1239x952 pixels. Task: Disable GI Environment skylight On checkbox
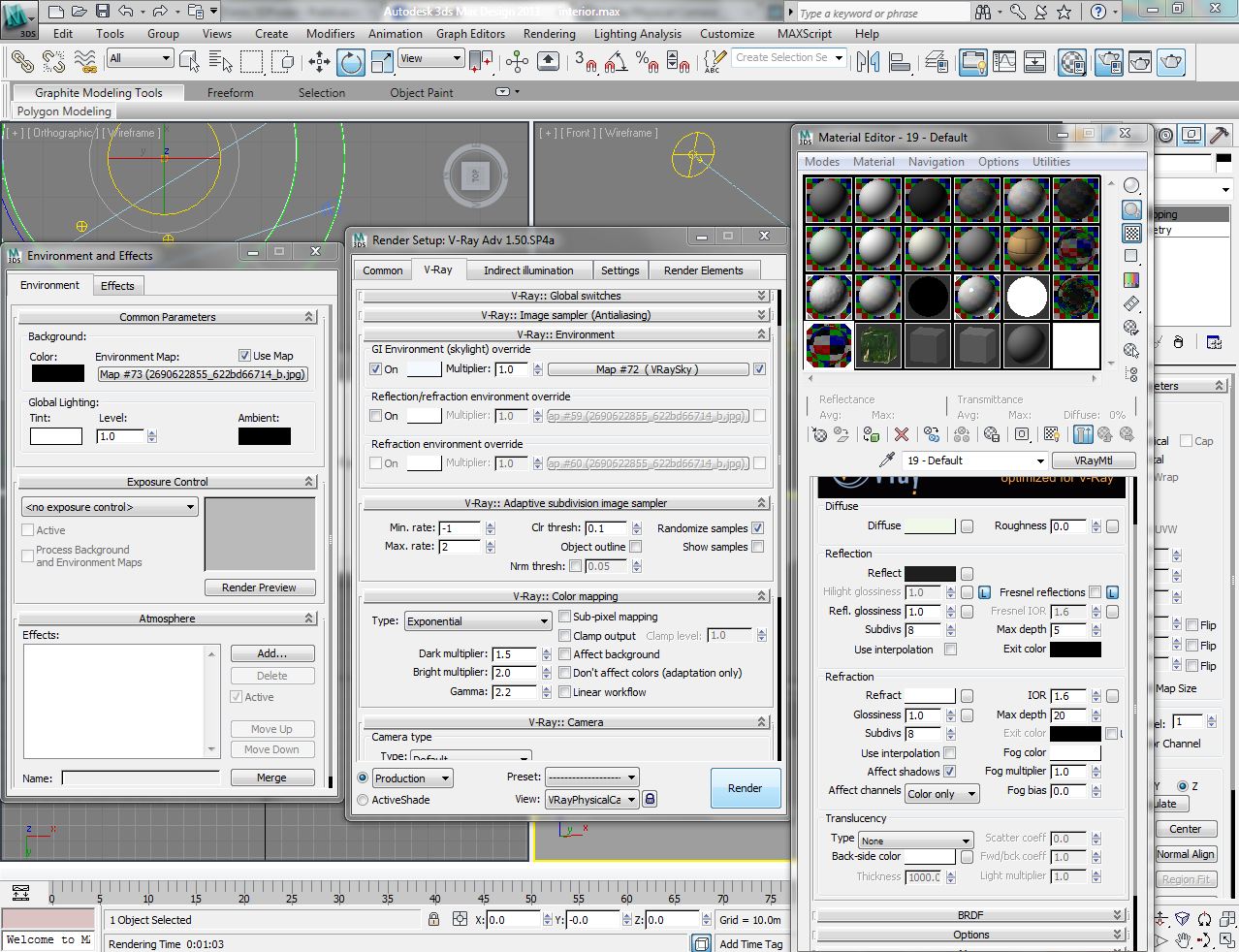coord(376,369)
